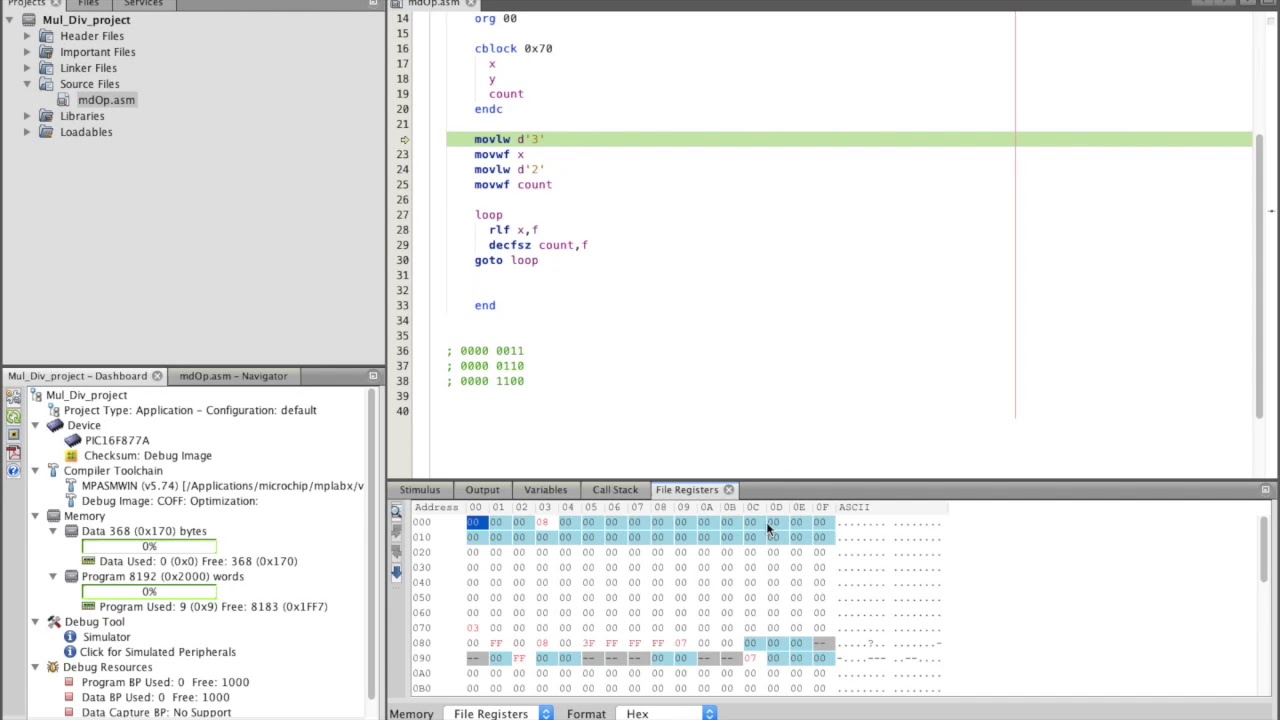1280x720 pixels.
Task: Click the Libraries folder icon
Action: [x=46, y=116]
